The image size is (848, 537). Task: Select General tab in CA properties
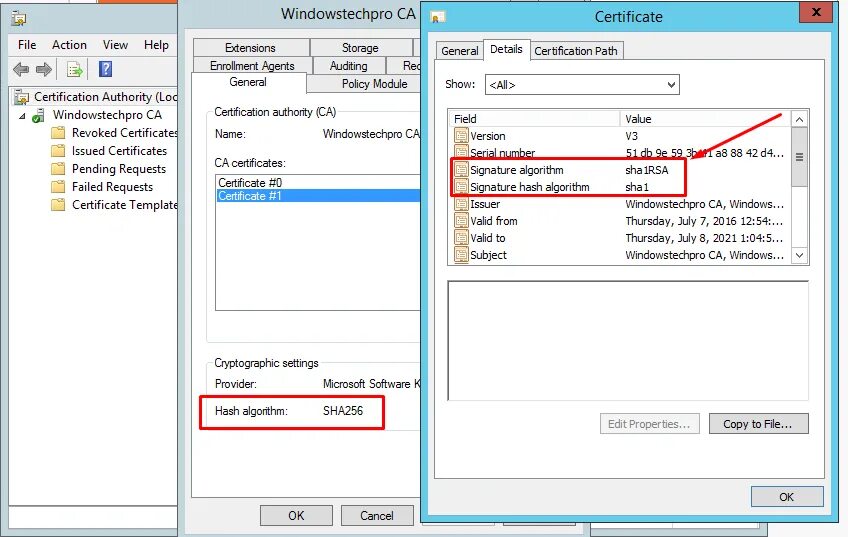coord(248,82)
